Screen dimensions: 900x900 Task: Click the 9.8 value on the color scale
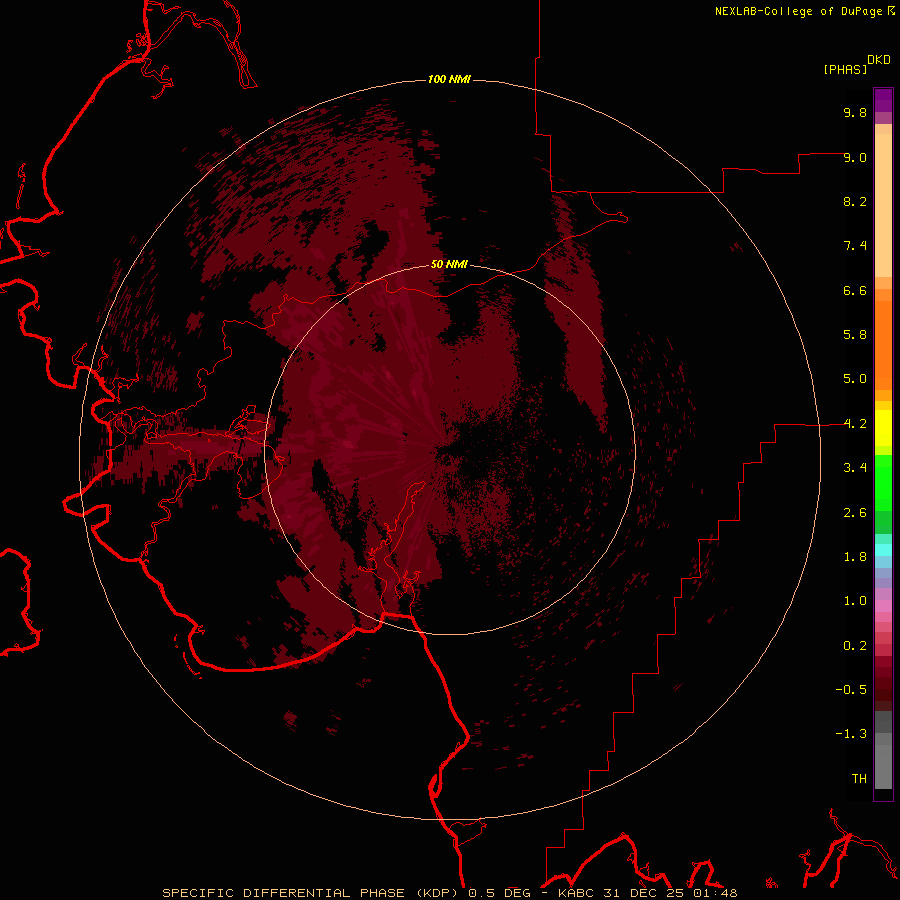[x=855, y=112]
